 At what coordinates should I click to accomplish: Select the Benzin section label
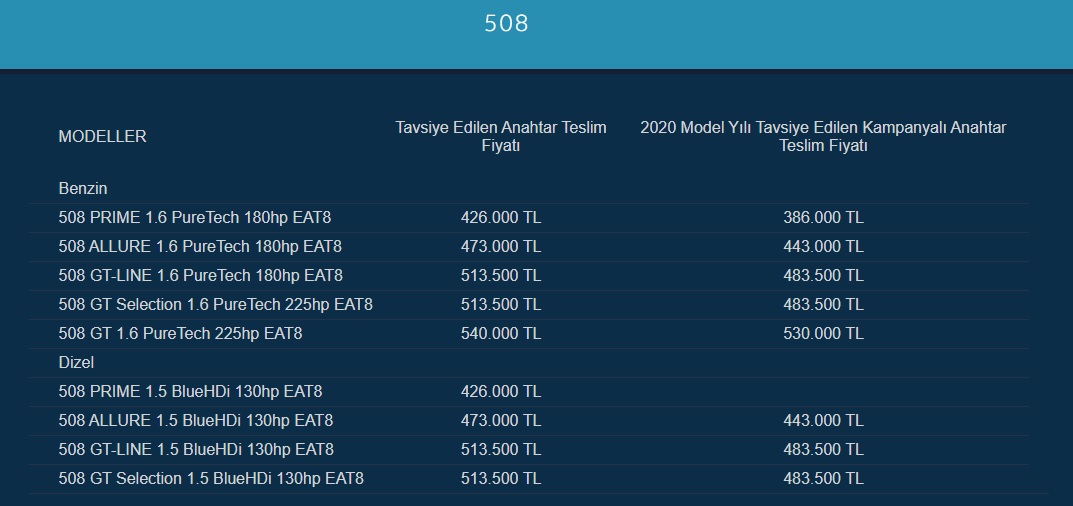click(x=83, y=188)
